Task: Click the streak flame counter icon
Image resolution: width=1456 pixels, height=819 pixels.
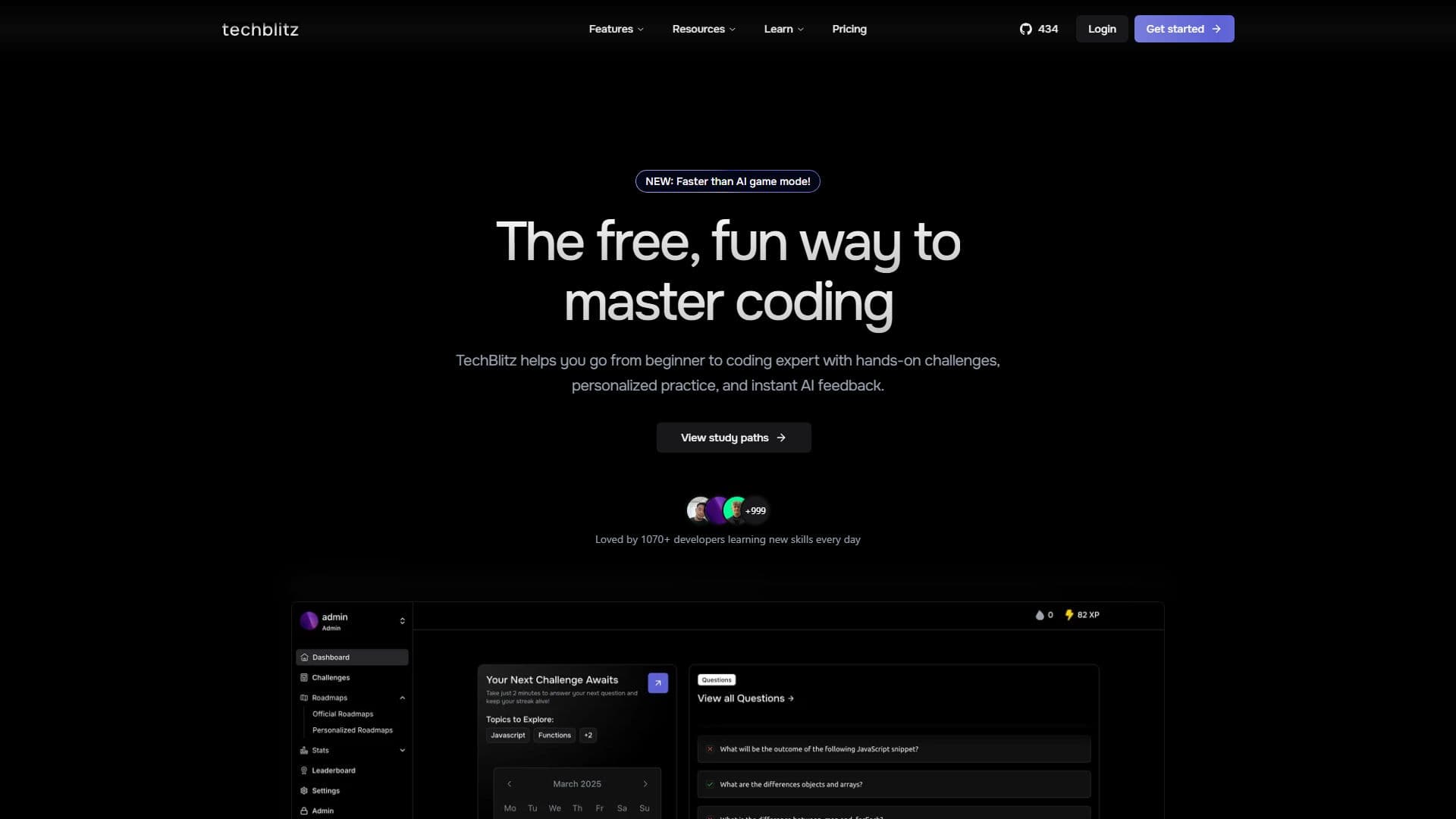Action: tap(1040, 615)
